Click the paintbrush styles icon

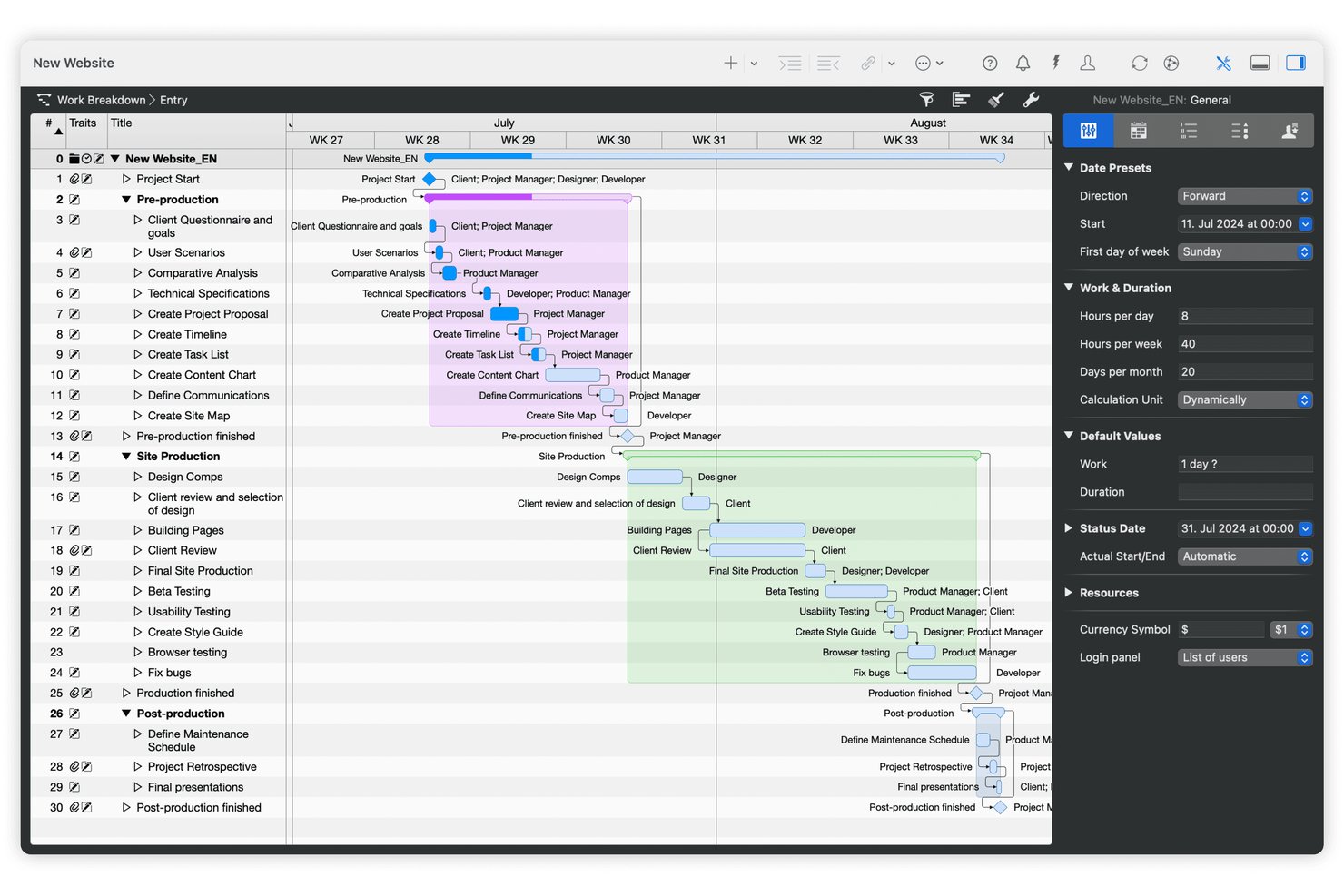coord(996,100)
